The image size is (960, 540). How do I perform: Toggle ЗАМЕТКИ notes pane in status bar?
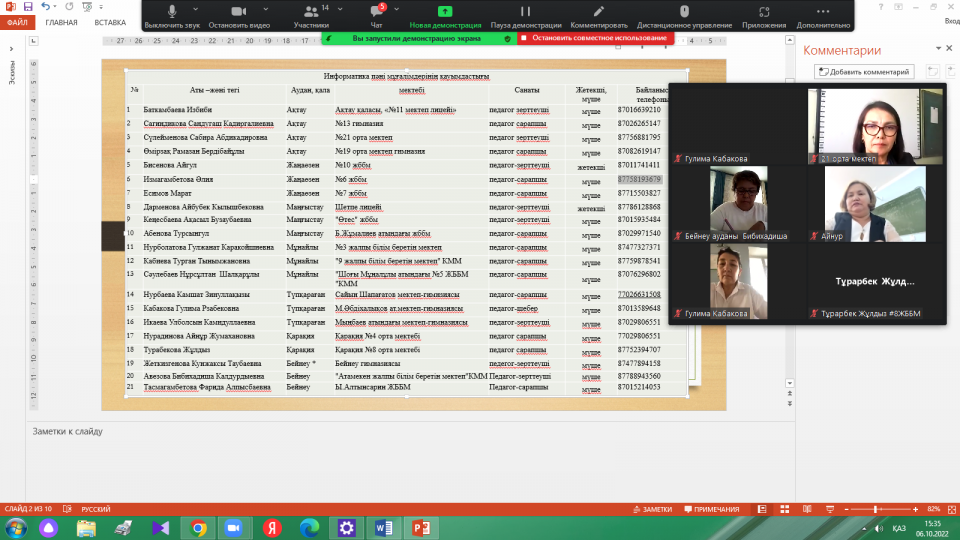[x=653, y=509]
